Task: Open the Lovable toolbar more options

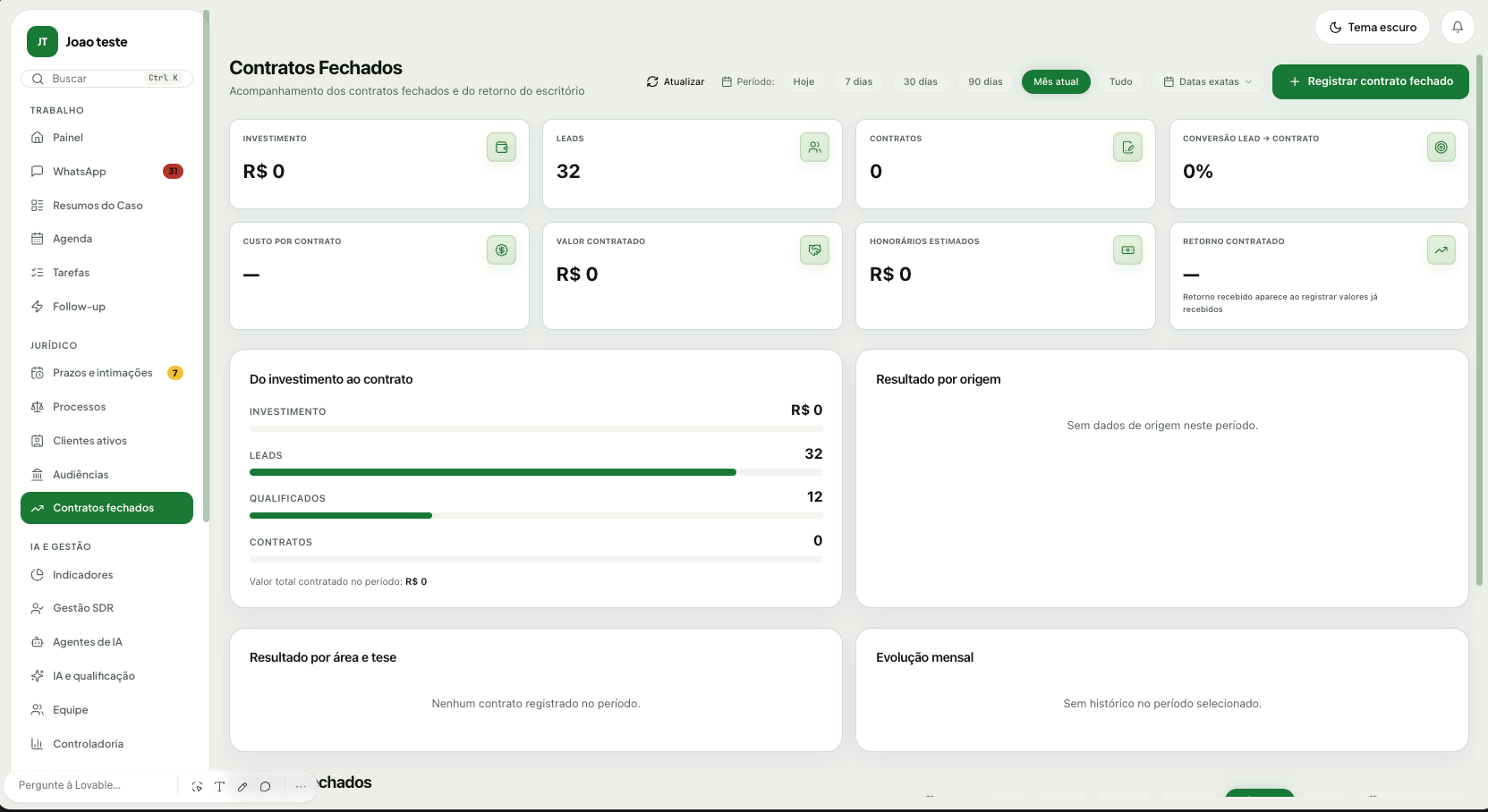Action: coord(301,786)
